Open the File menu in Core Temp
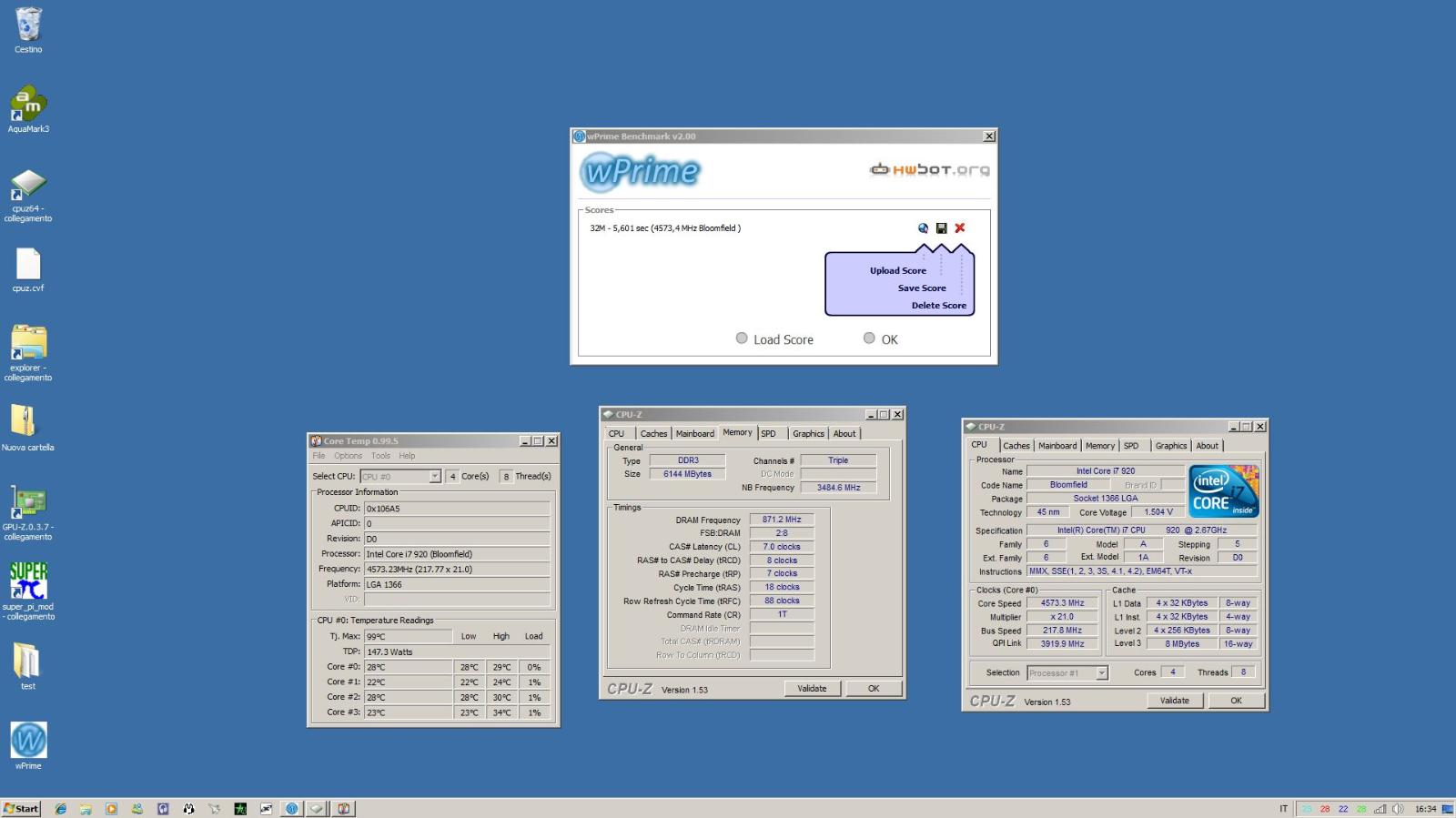The image size is (1456, 818). point(318,456)
